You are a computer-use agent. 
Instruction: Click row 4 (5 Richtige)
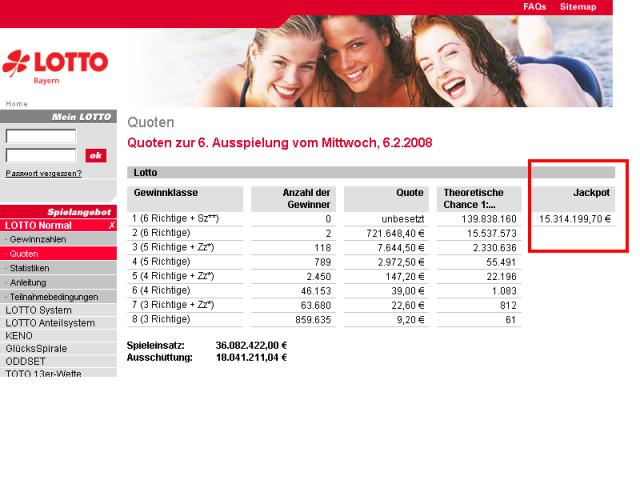click(161, 262)
